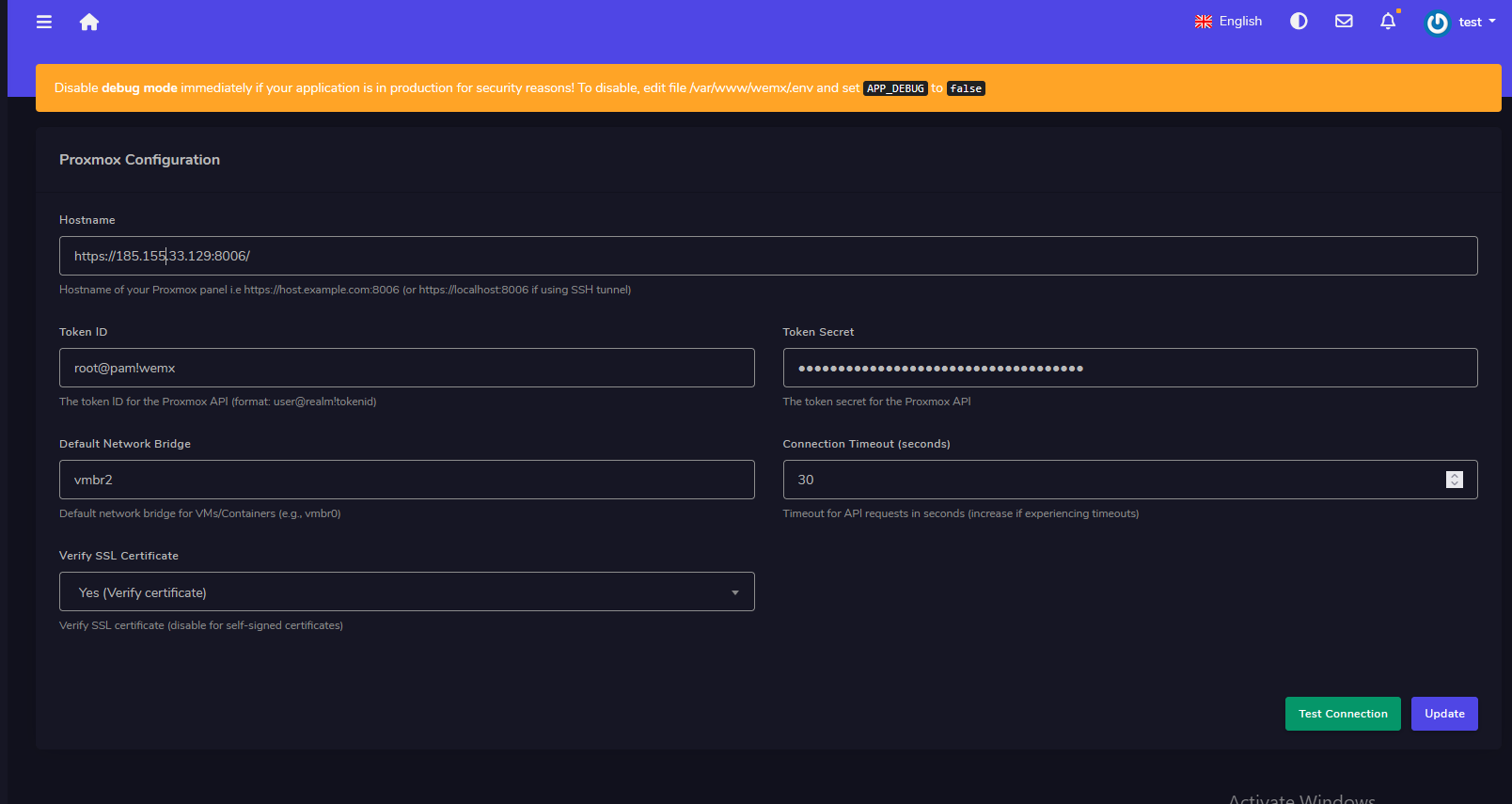This screenshot has height=804, width=1512.
Task: Go to the home page icon
Action: (x=89, y=22)
